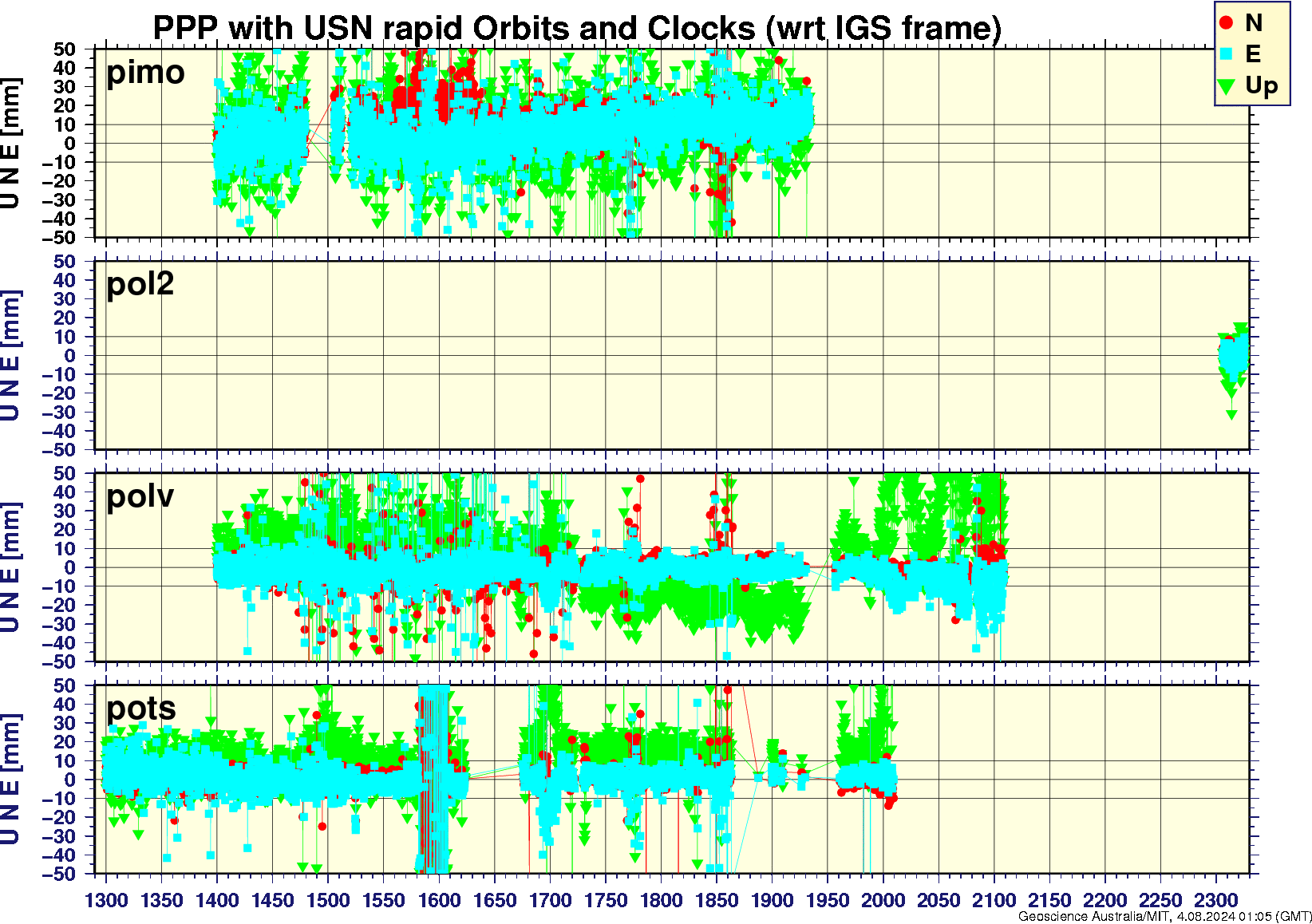Click x-axis tick label 1400
Screen dimensions: 1312x924
[x=218, y=900]
